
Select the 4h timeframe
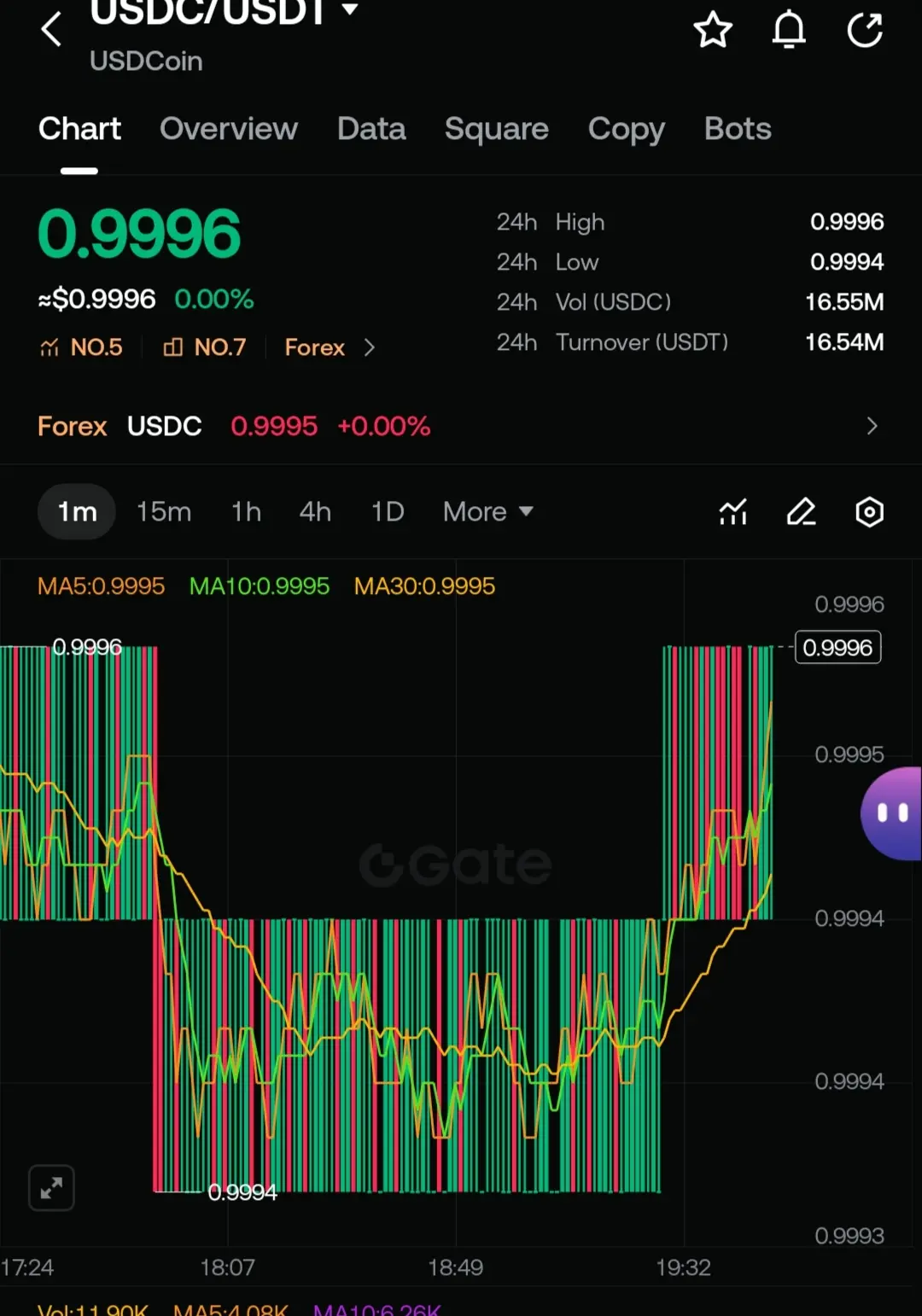click(x=315, y=512)
